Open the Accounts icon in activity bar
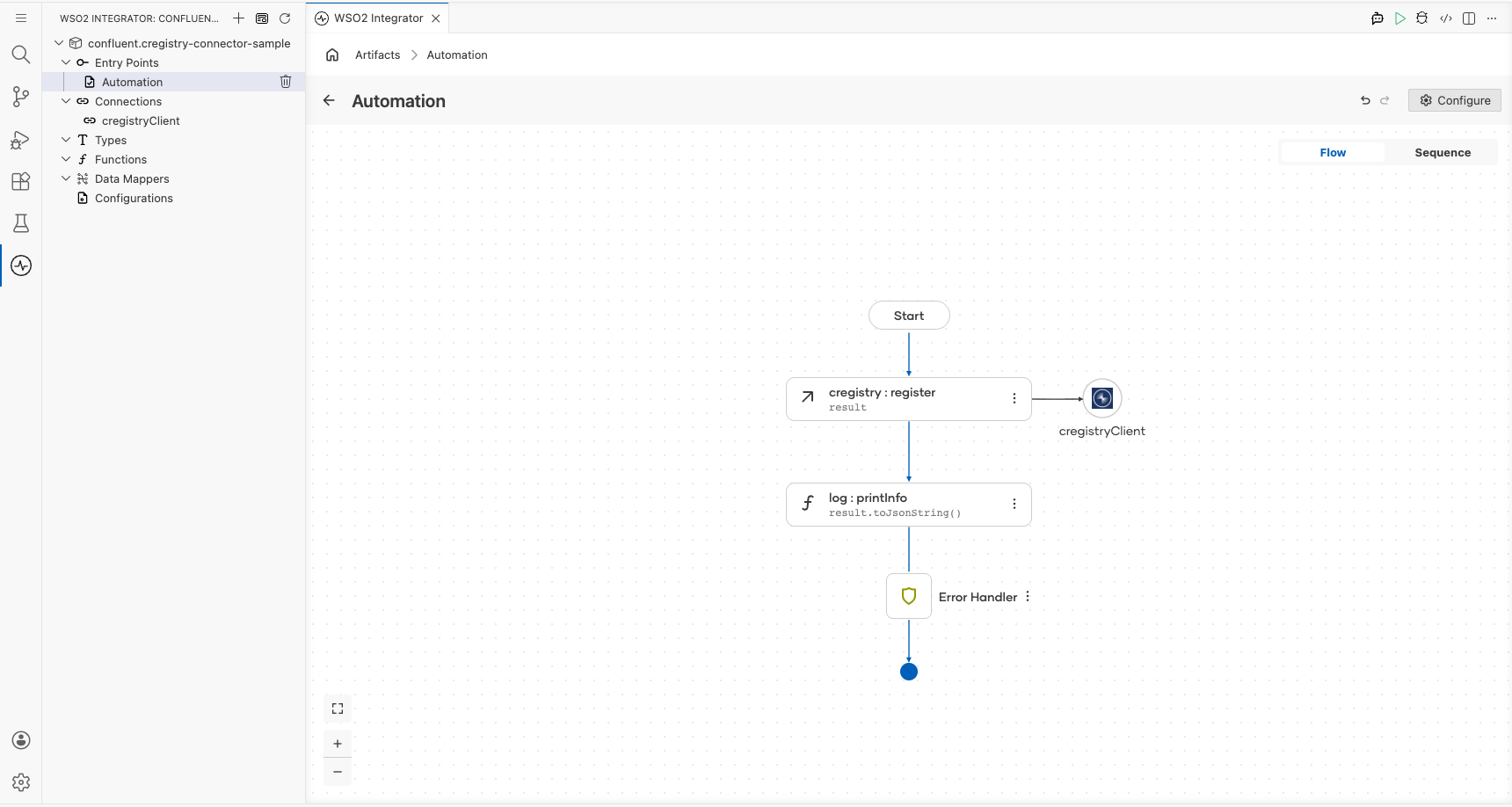1512x807 pixels. (21, 740)
